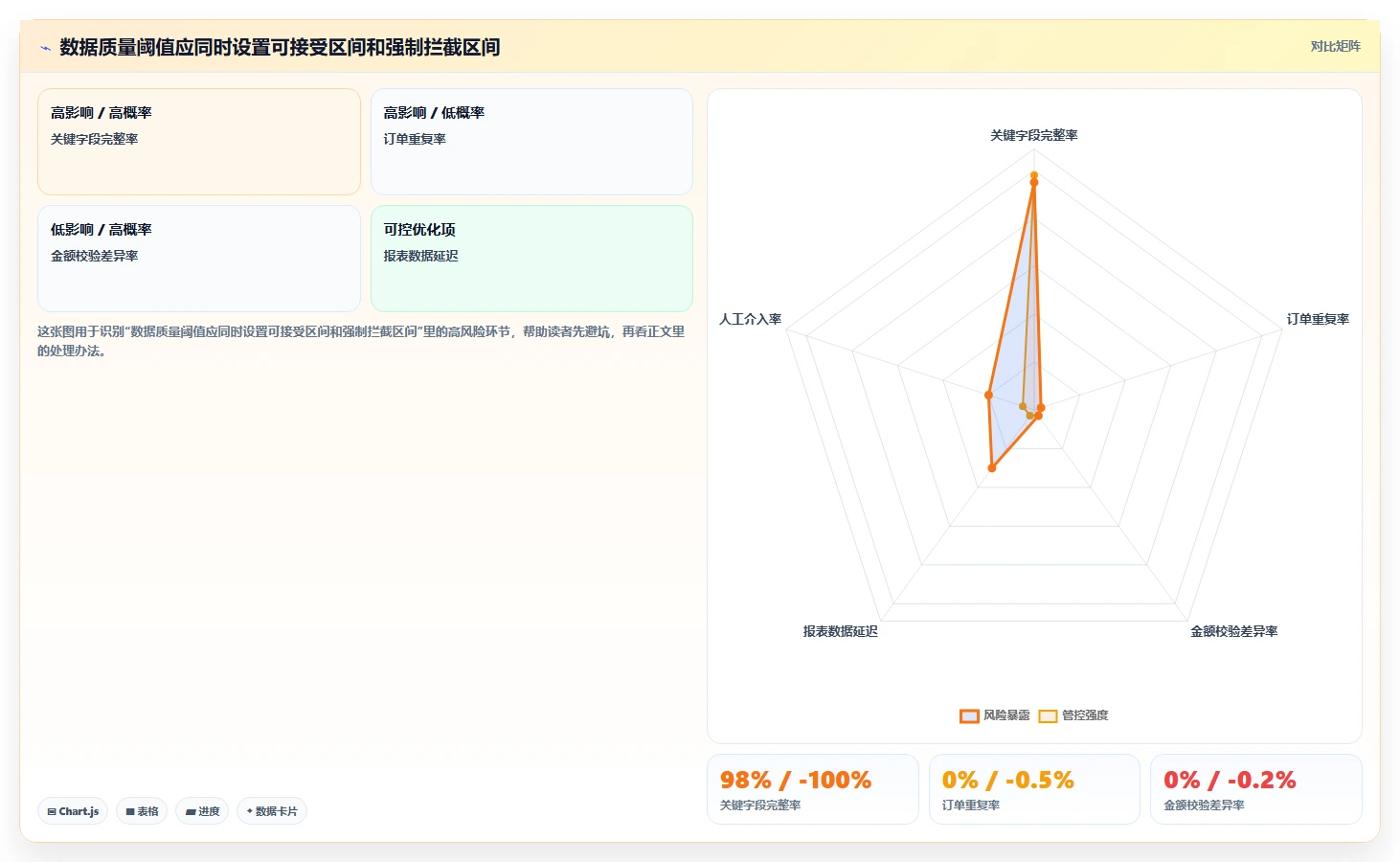Click the 人工介入率 radar axis label

coord(751,319)
